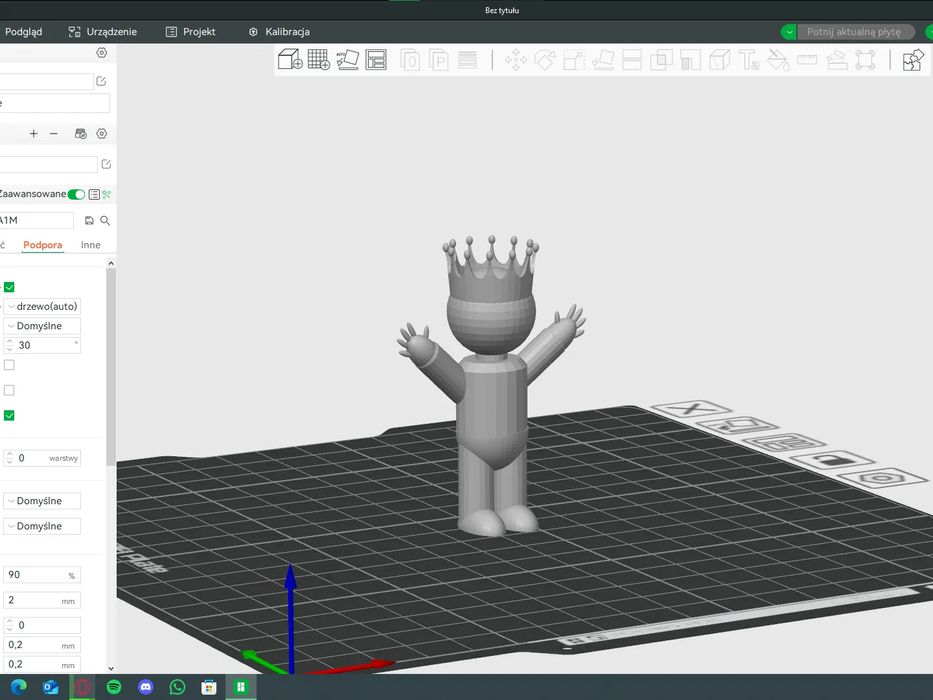Click the plate lock icon on bed
933x700 pixels.
832,461
